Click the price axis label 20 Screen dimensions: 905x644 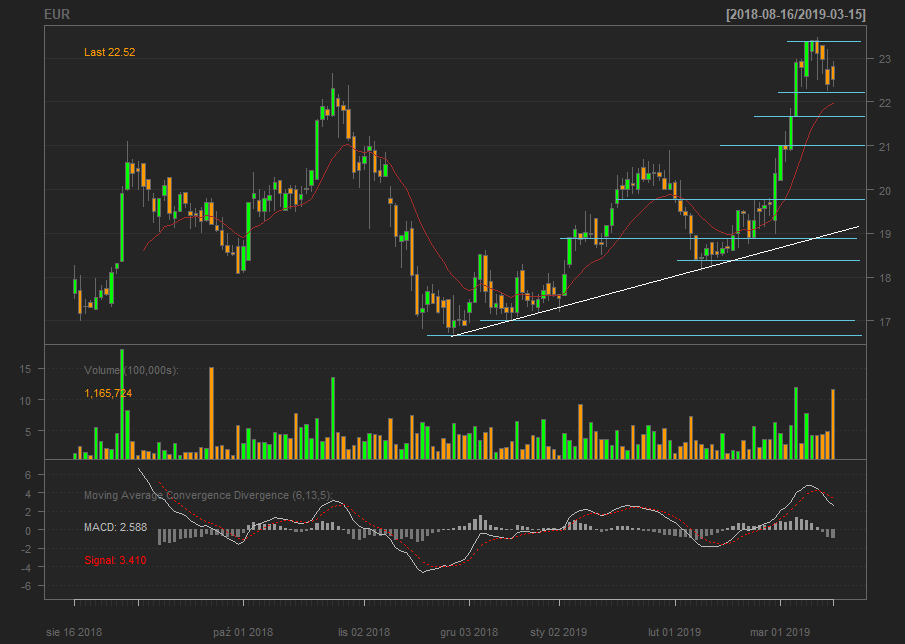(x=885, y=190)
